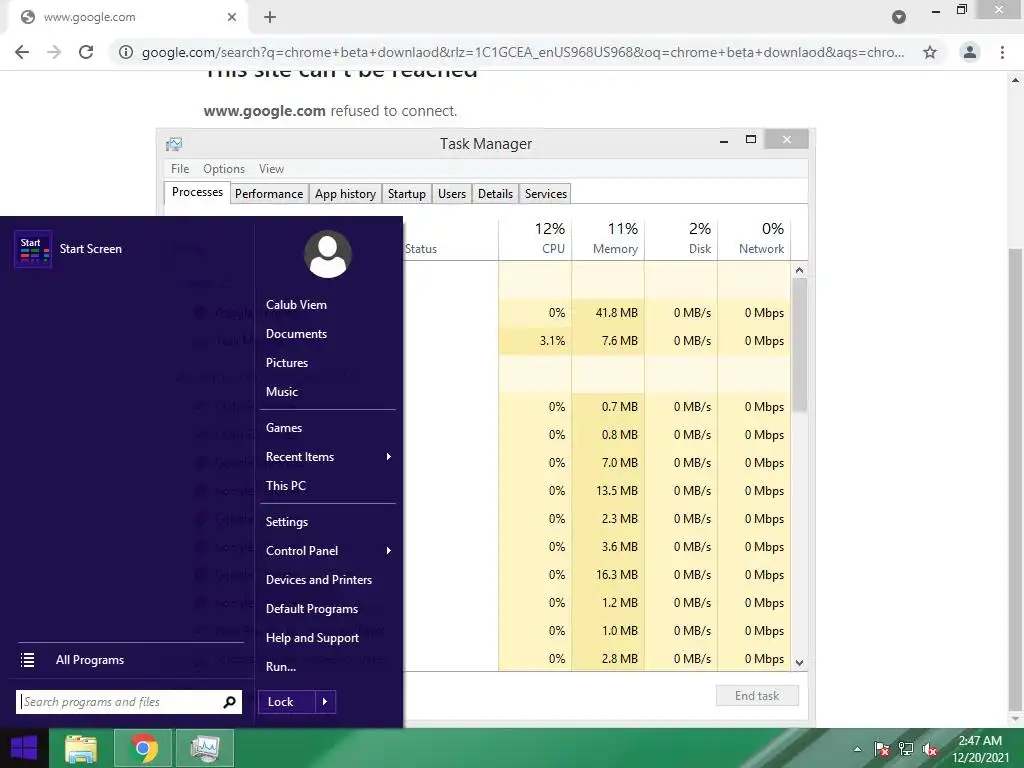Open Pictures from Start menu
Screen dimensions: 1024x768
[287, 362]
